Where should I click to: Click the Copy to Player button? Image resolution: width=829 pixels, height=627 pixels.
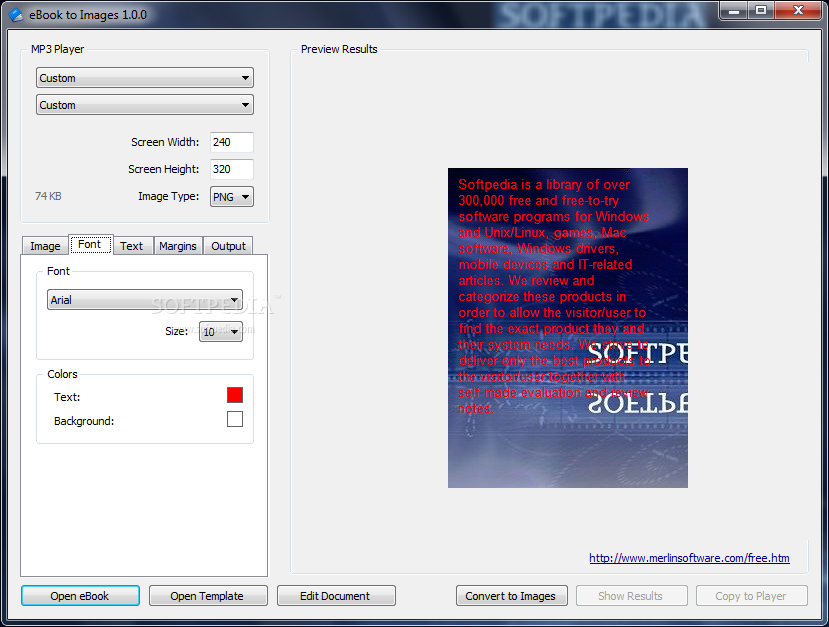click(x=752, y=596)
